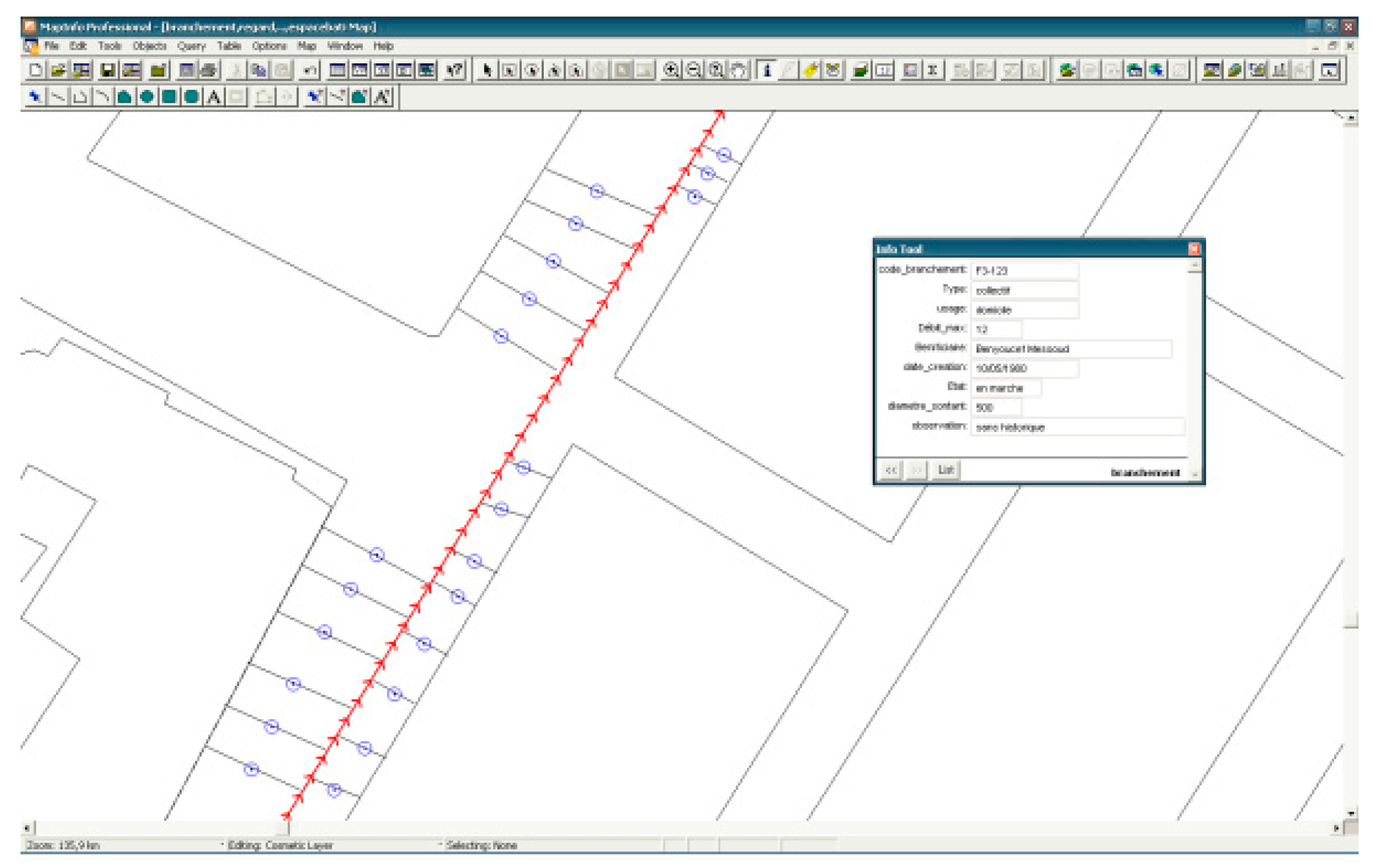Close the Info Tool window
Screen dimensions: 1382x868
(x=1194, y=249)
